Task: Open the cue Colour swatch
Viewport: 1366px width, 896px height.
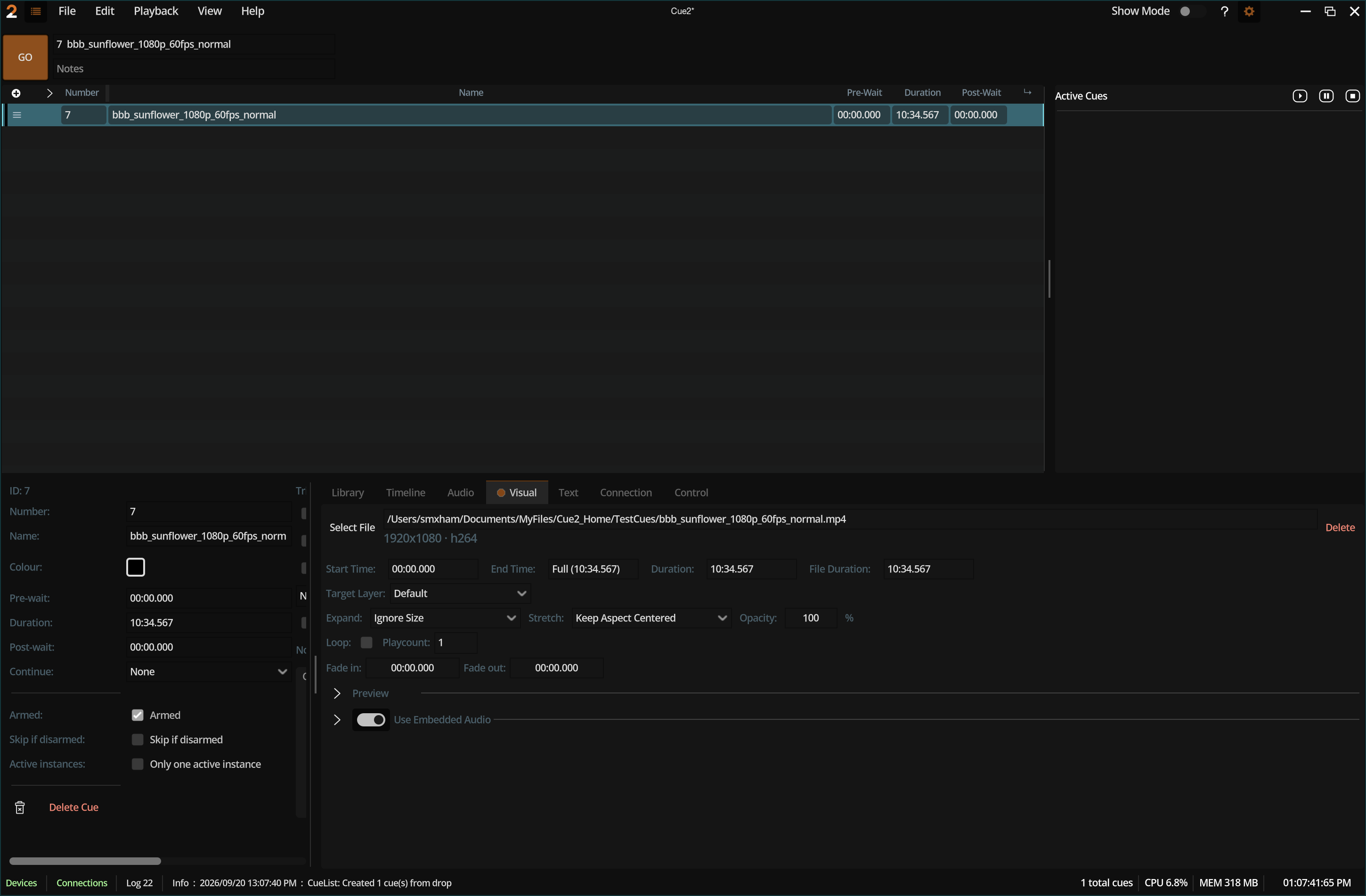Action: 136,567
